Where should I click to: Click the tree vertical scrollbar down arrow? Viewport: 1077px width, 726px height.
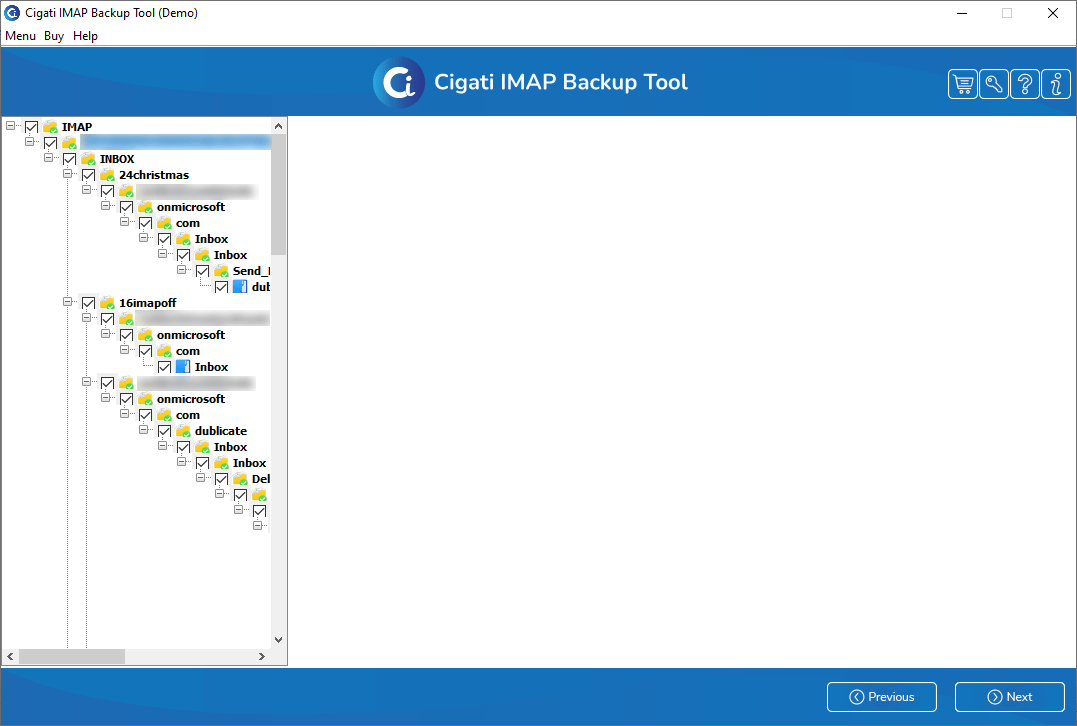[x=278, y=639]
